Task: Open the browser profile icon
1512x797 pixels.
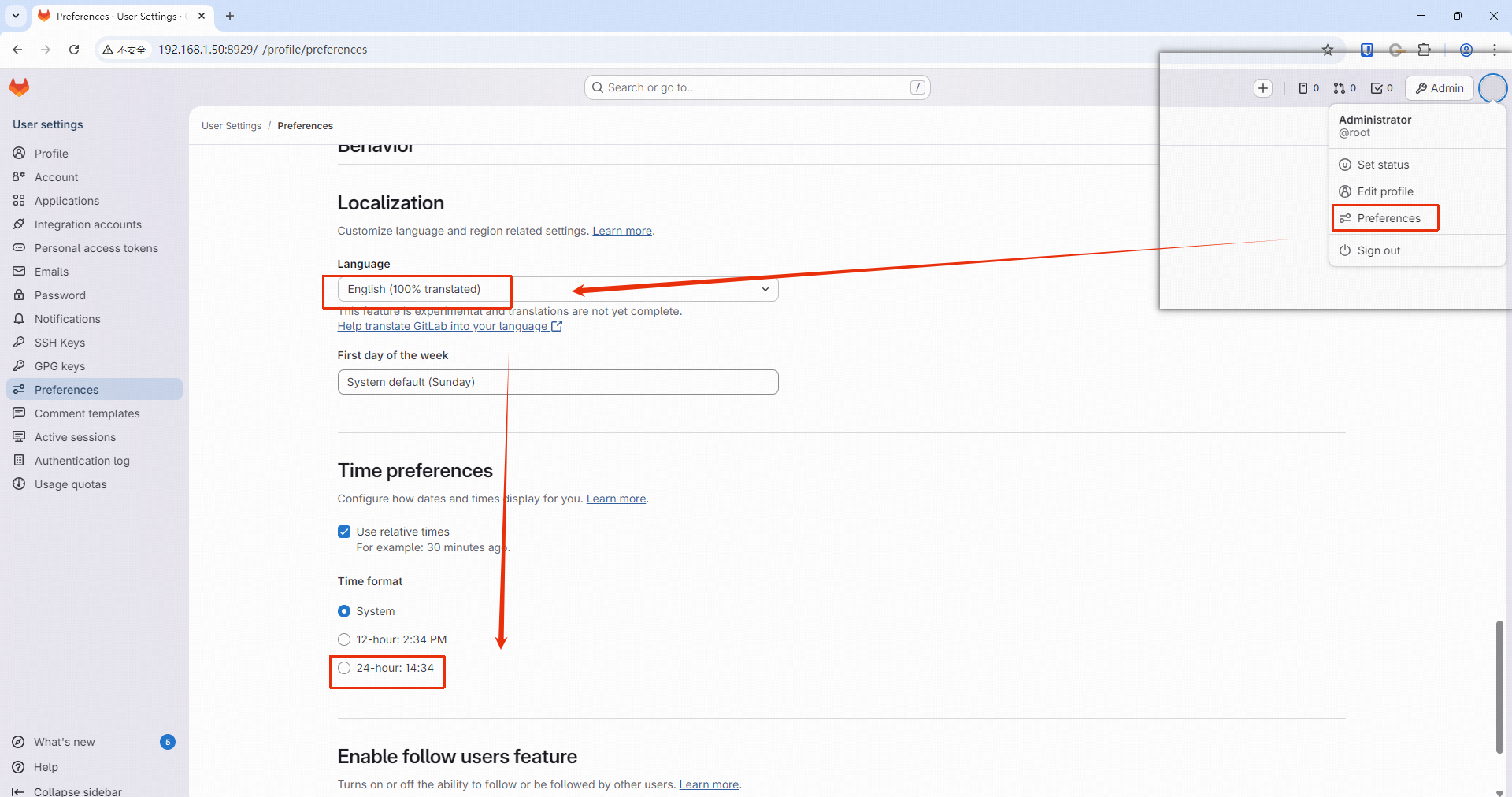Action: click(1466, 50)
